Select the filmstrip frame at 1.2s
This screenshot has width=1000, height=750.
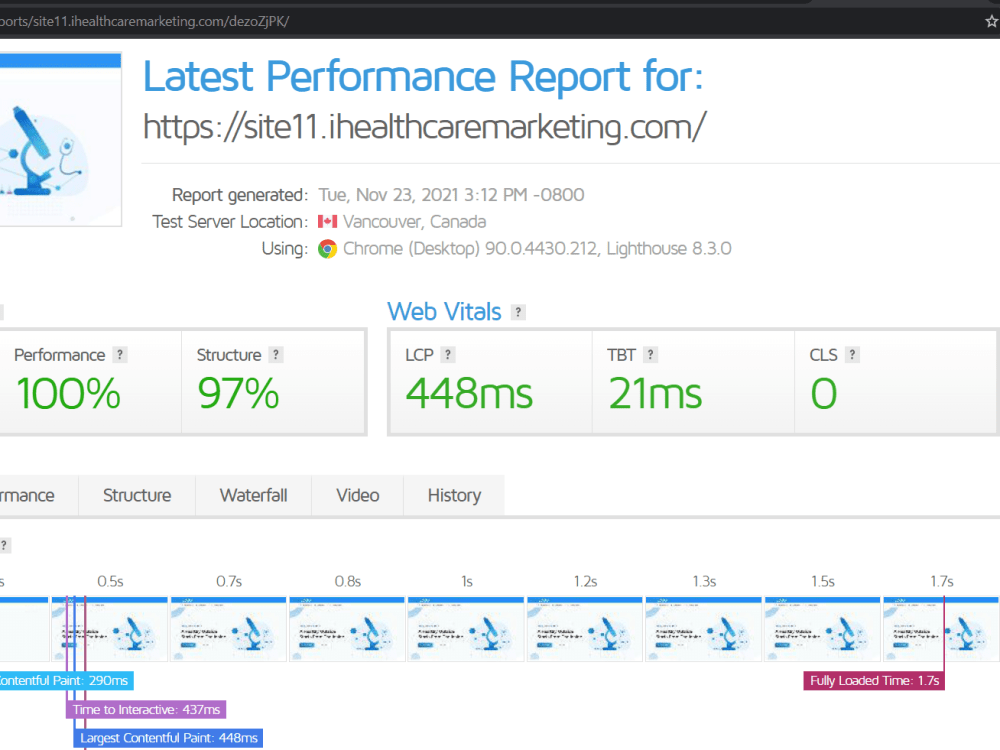coord(585,629)
